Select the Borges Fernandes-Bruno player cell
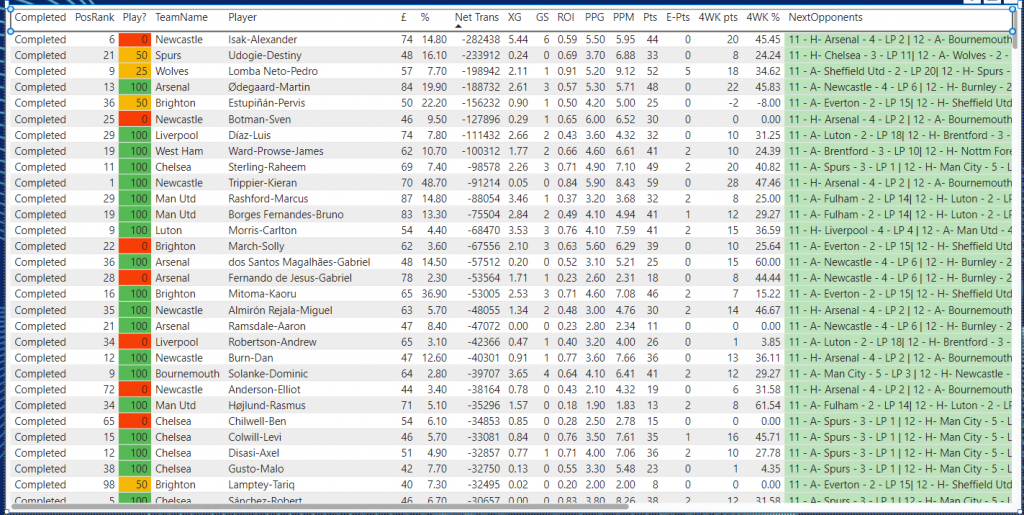 [286, 215]
